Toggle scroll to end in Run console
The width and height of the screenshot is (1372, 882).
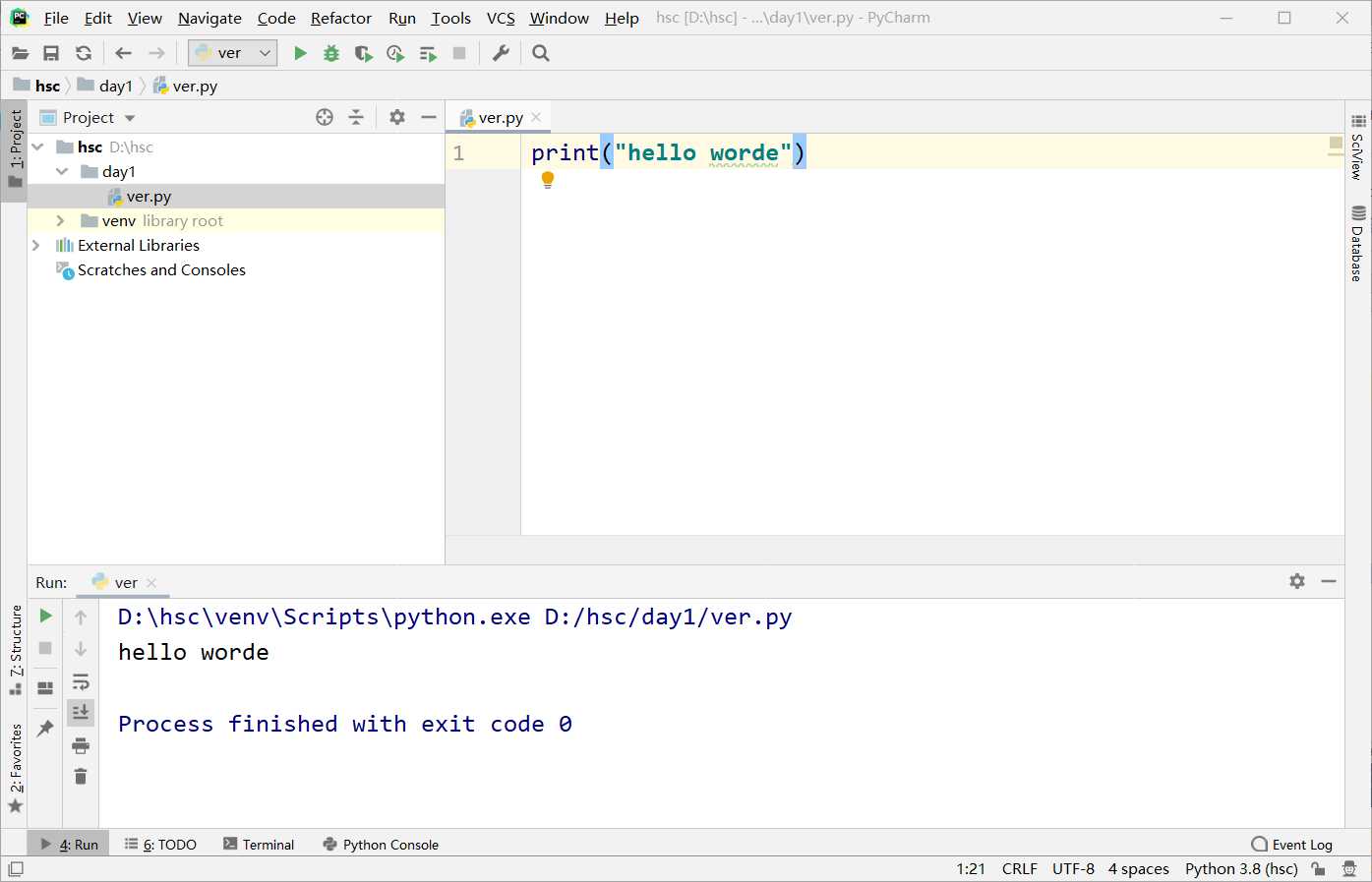point(81,712)
